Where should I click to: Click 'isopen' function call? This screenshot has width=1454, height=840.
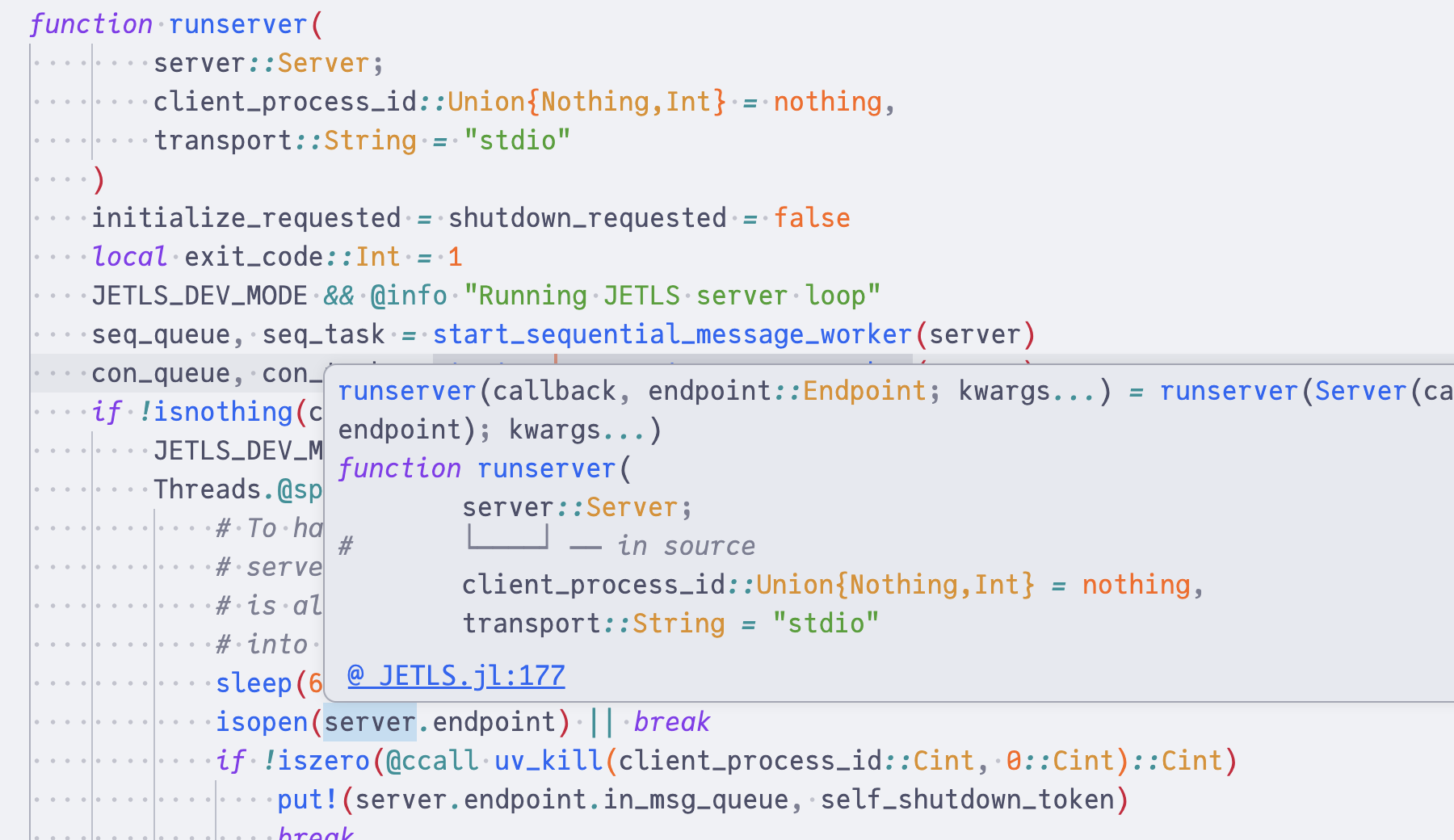(262, 722)
